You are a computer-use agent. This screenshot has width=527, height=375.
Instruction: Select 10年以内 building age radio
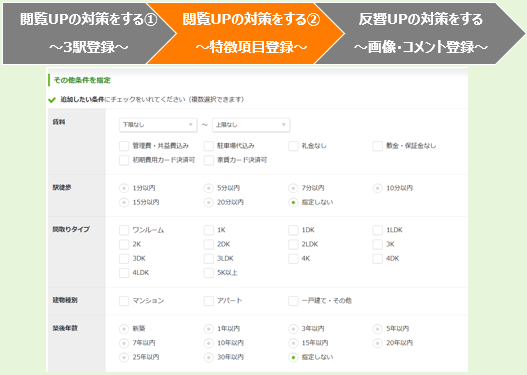point(209,343)
